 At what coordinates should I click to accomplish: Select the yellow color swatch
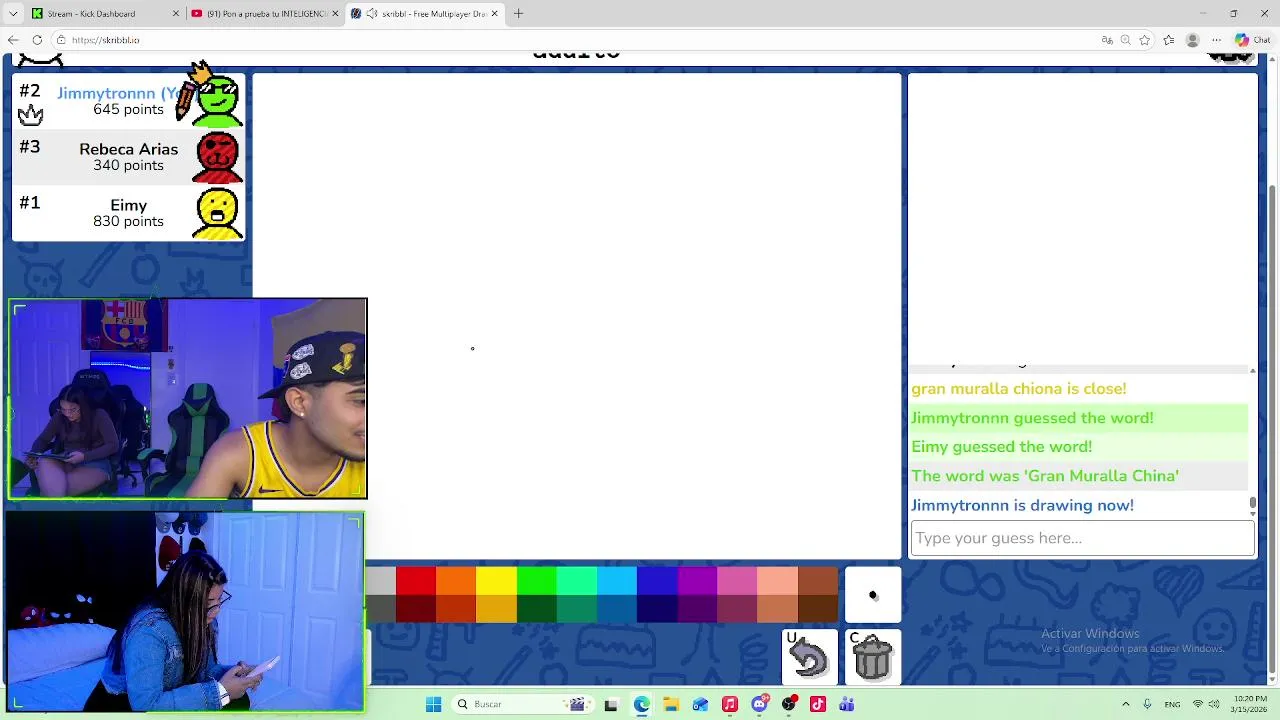496,581
